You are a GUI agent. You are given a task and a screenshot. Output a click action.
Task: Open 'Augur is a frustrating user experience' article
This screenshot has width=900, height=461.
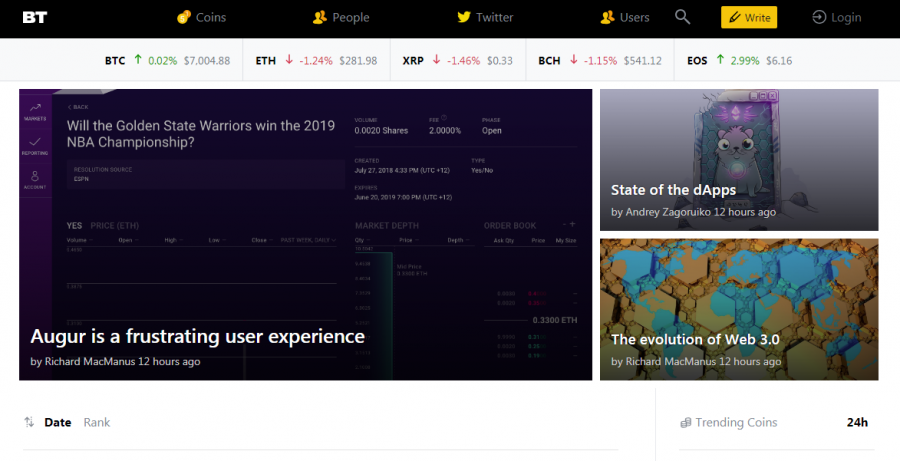click(x=197, y=336)
